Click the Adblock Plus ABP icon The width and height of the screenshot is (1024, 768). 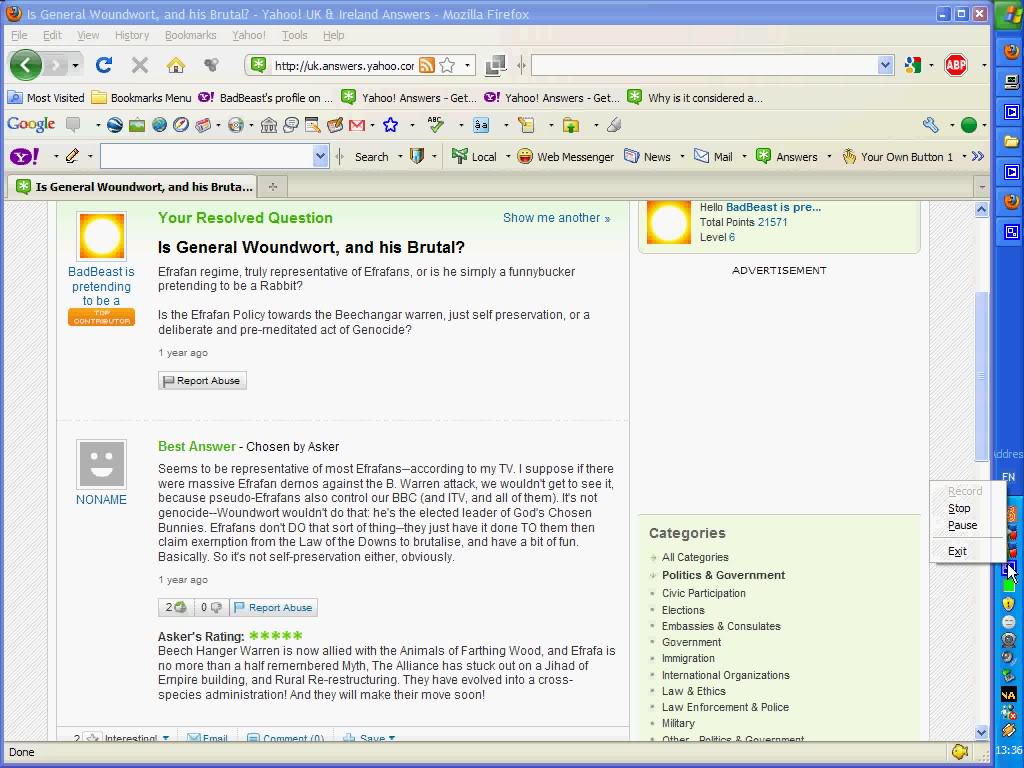[955, 65]
